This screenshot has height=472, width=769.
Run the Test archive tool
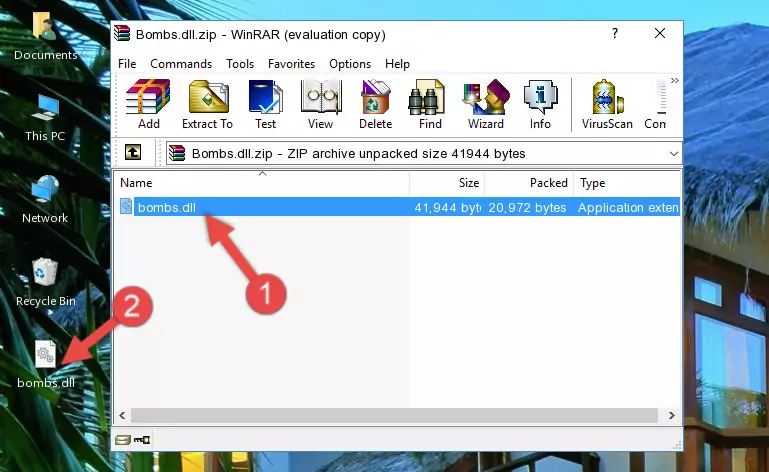tap(265, 105)
